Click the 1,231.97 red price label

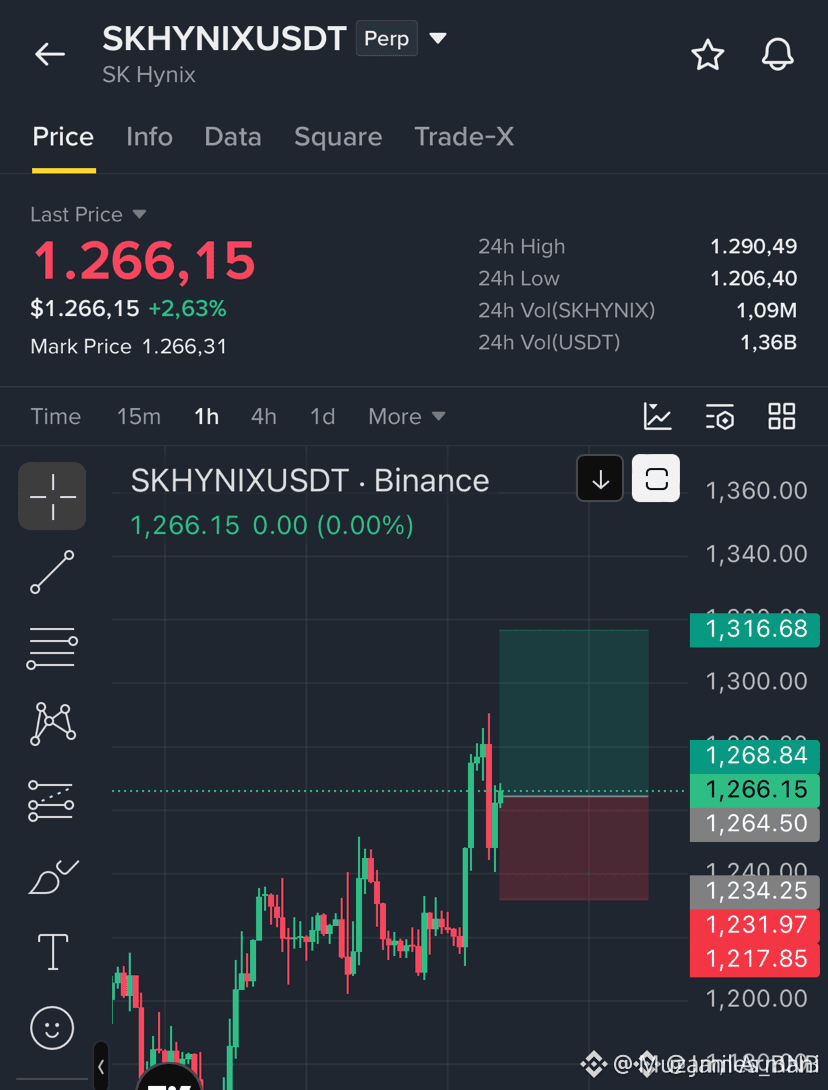755,925
